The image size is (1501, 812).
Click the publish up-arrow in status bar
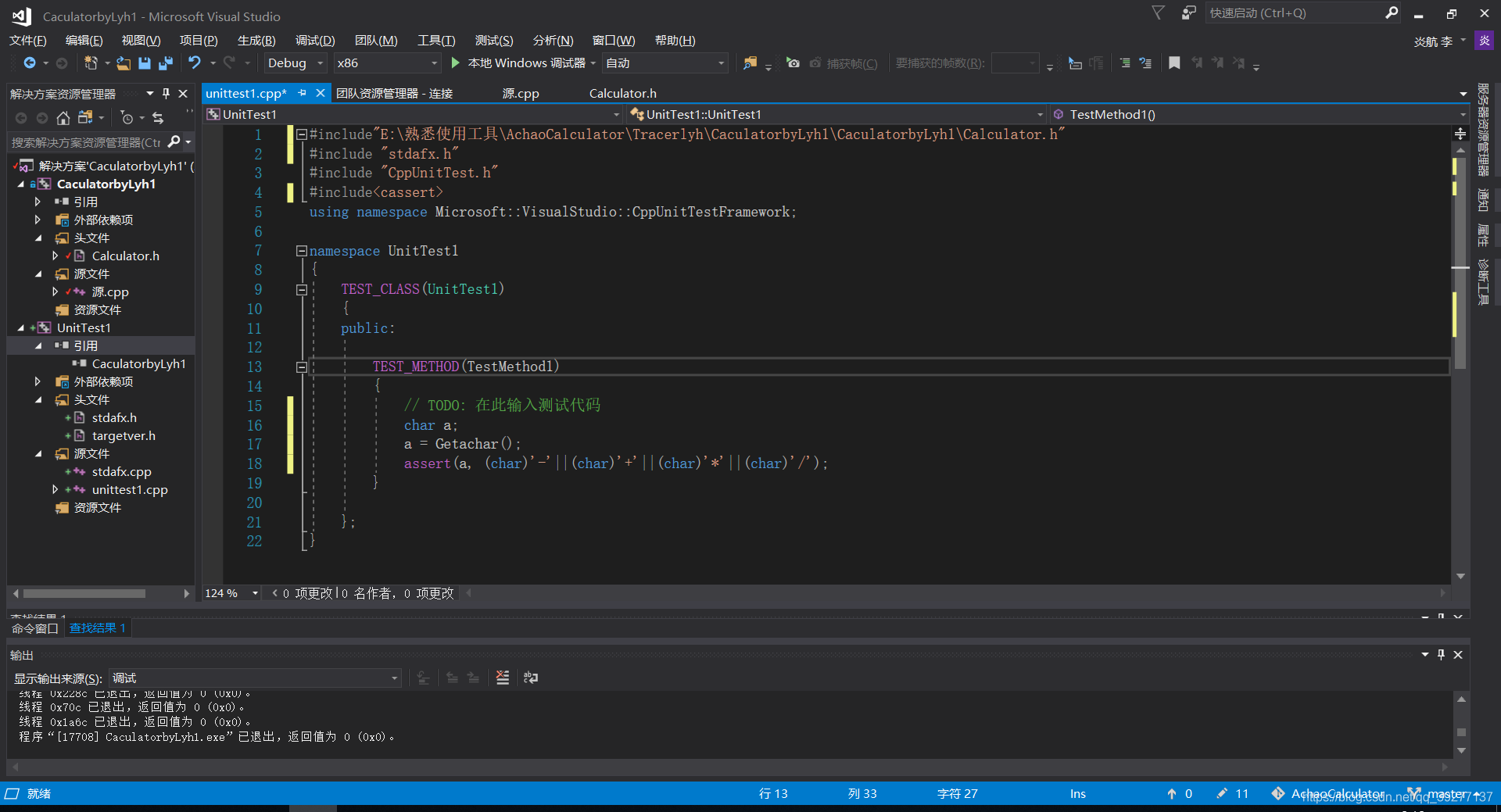tap(1171, 793)
